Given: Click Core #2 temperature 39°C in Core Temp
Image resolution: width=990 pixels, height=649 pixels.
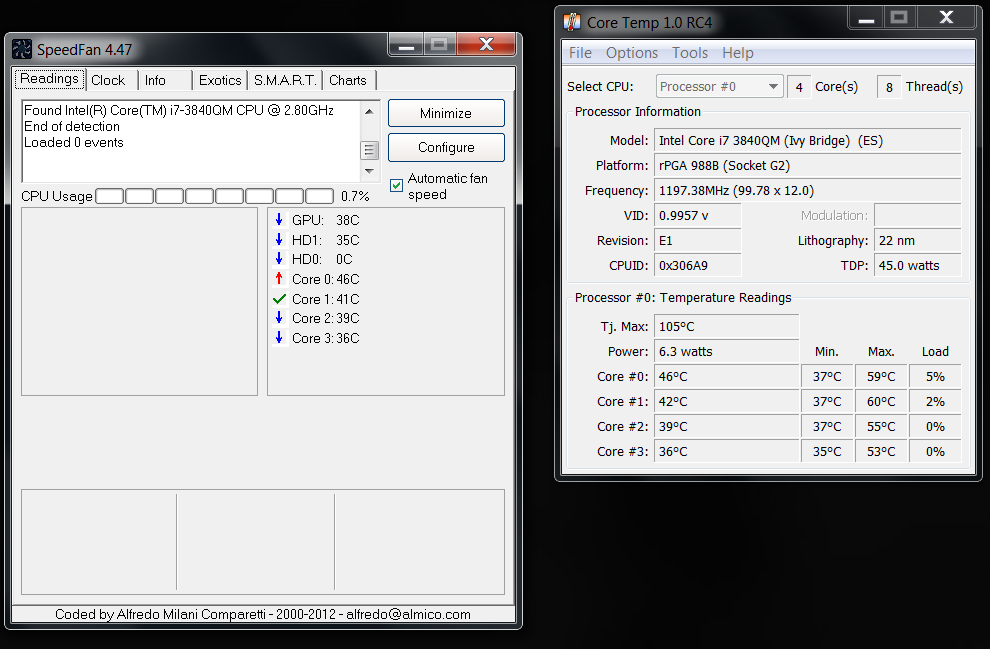Looking at the screenshot, I should [727, 427].
